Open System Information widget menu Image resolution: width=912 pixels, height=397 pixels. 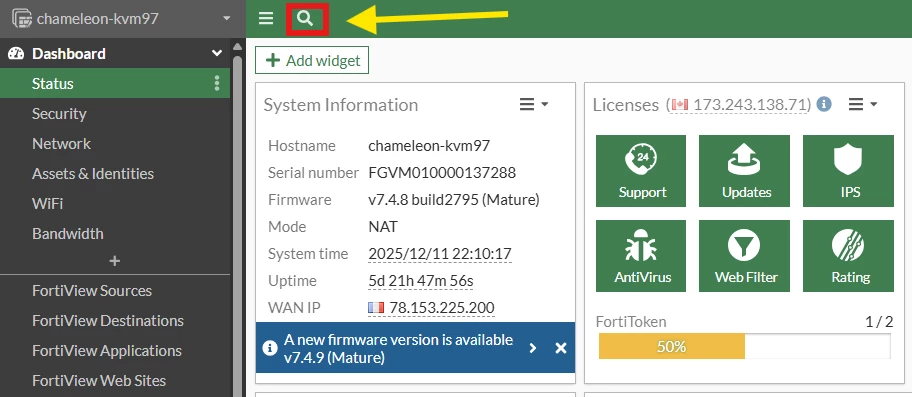(533, 105)
